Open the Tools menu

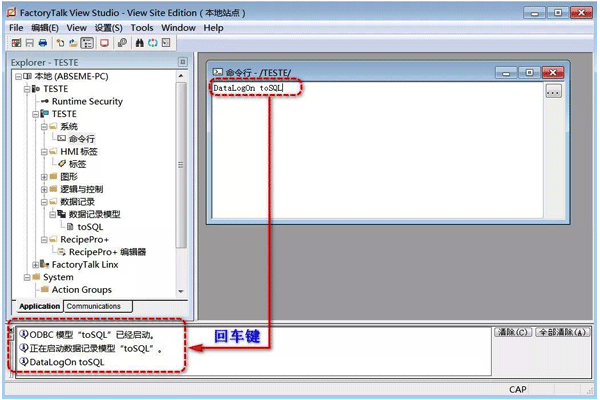pos(142,28)
